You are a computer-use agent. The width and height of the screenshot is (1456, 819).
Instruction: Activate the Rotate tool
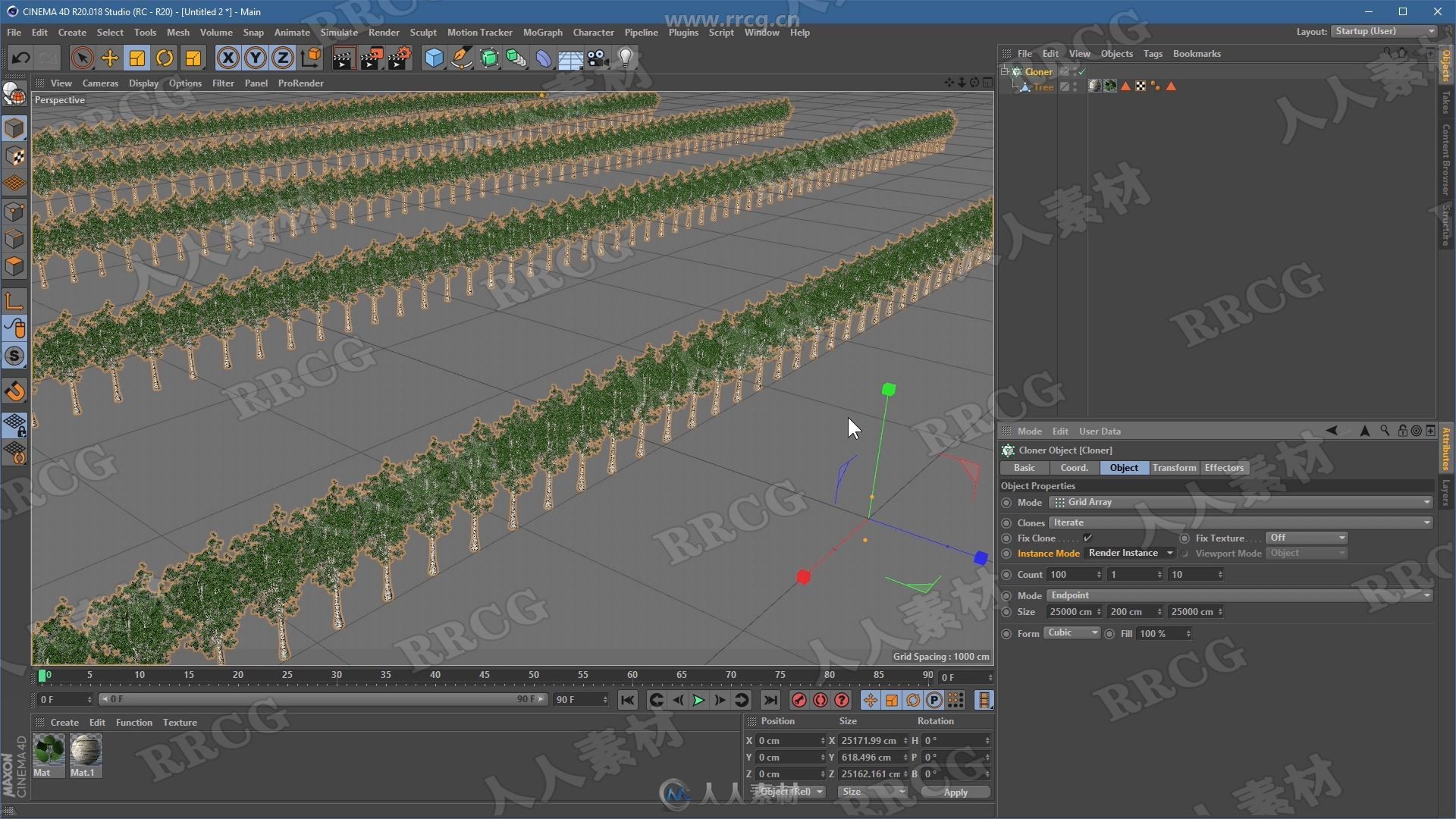165,58
